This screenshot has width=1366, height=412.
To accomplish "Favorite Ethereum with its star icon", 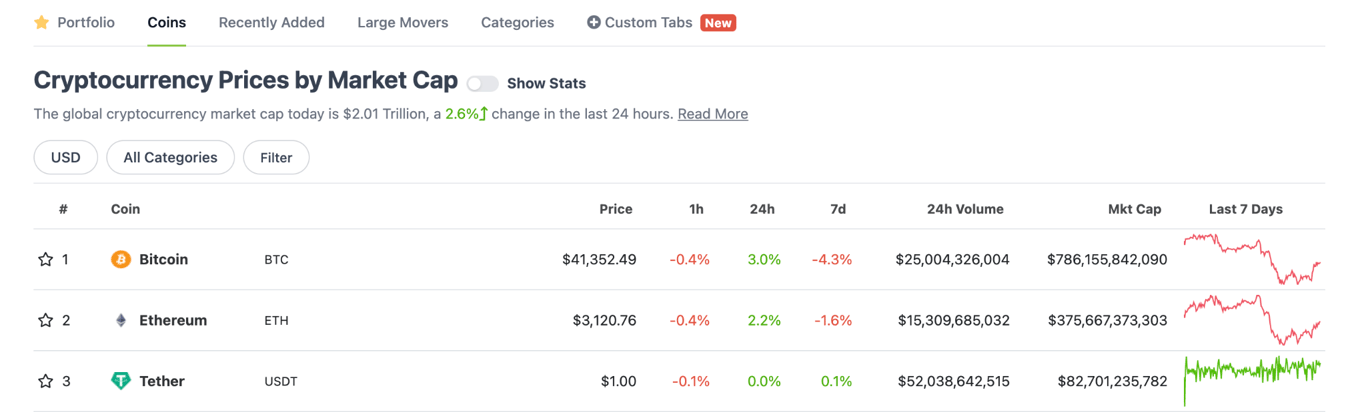I will tap(45, 321).
